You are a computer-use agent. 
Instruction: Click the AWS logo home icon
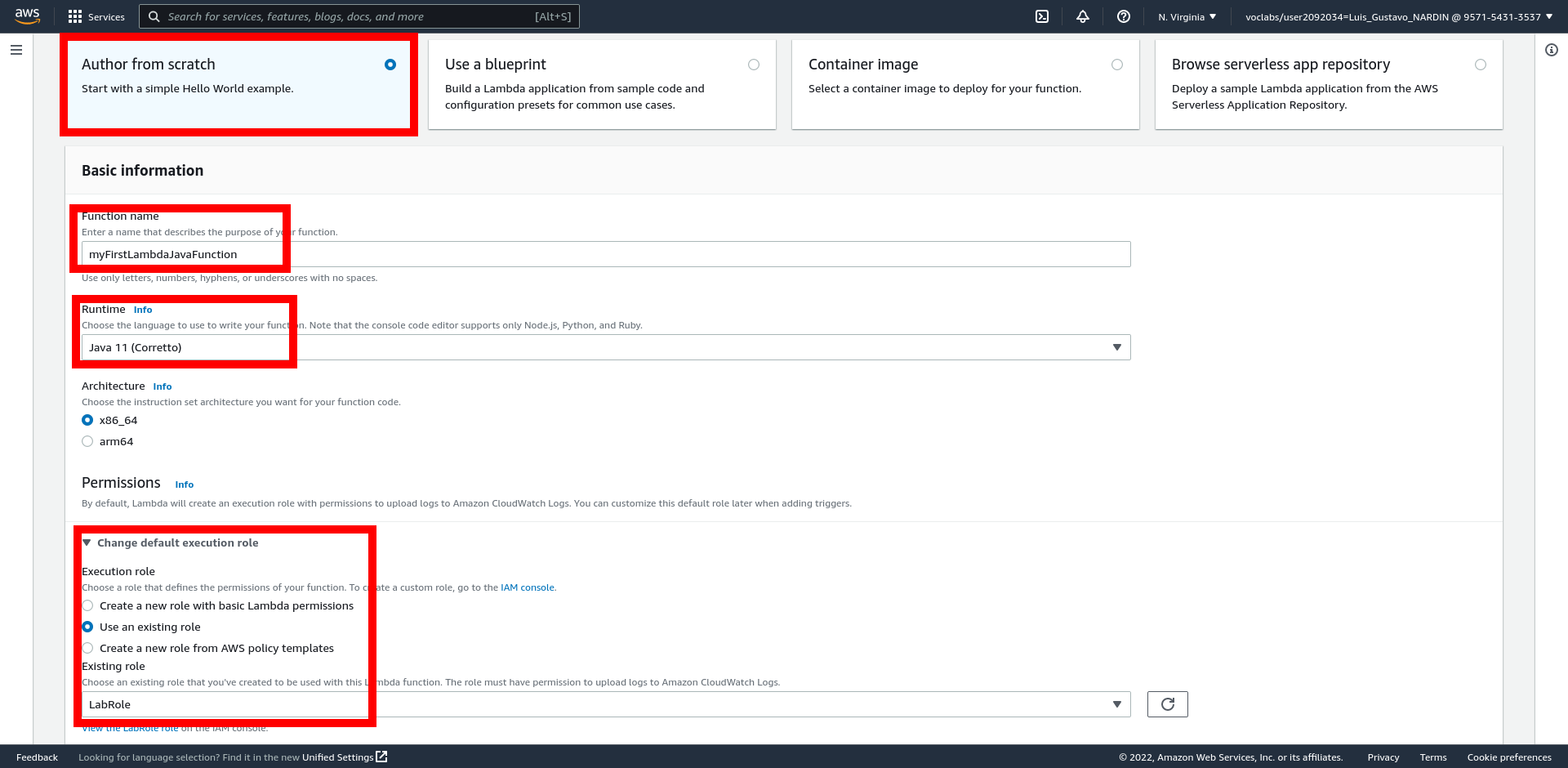click(27, 16)
